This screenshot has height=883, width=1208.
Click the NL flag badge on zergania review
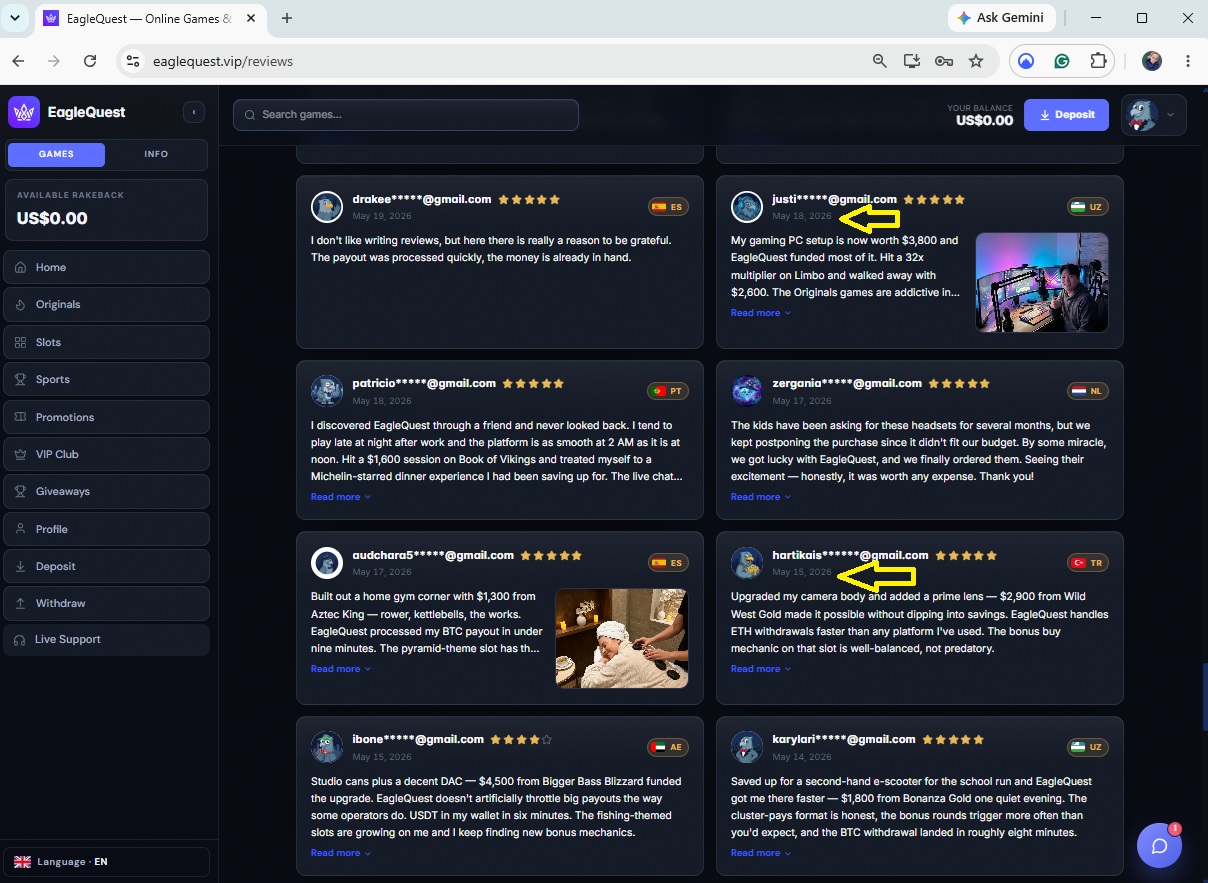pos(1088,391)
